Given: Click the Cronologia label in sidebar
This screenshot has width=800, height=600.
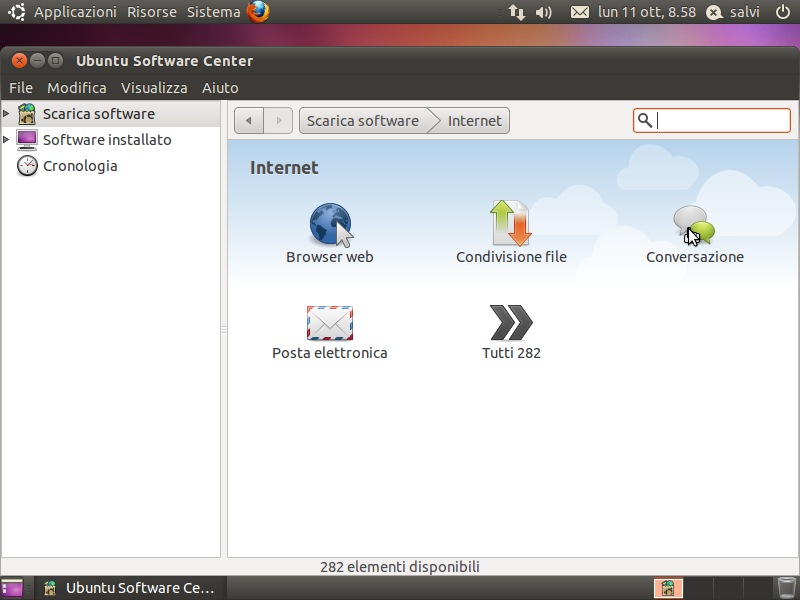Looking at the screenshot, I should pyautogui.click(x=80, y=166).
